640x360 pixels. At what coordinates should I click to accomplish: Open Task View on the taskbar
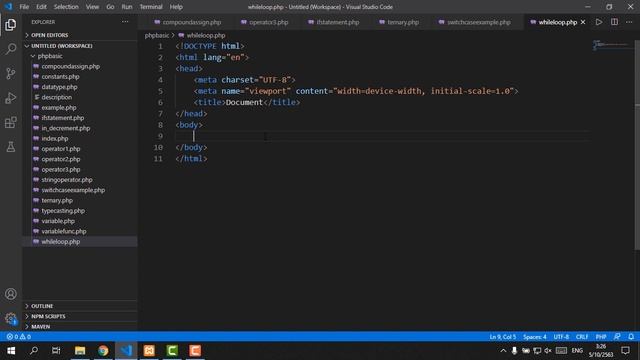click(56, 351)
